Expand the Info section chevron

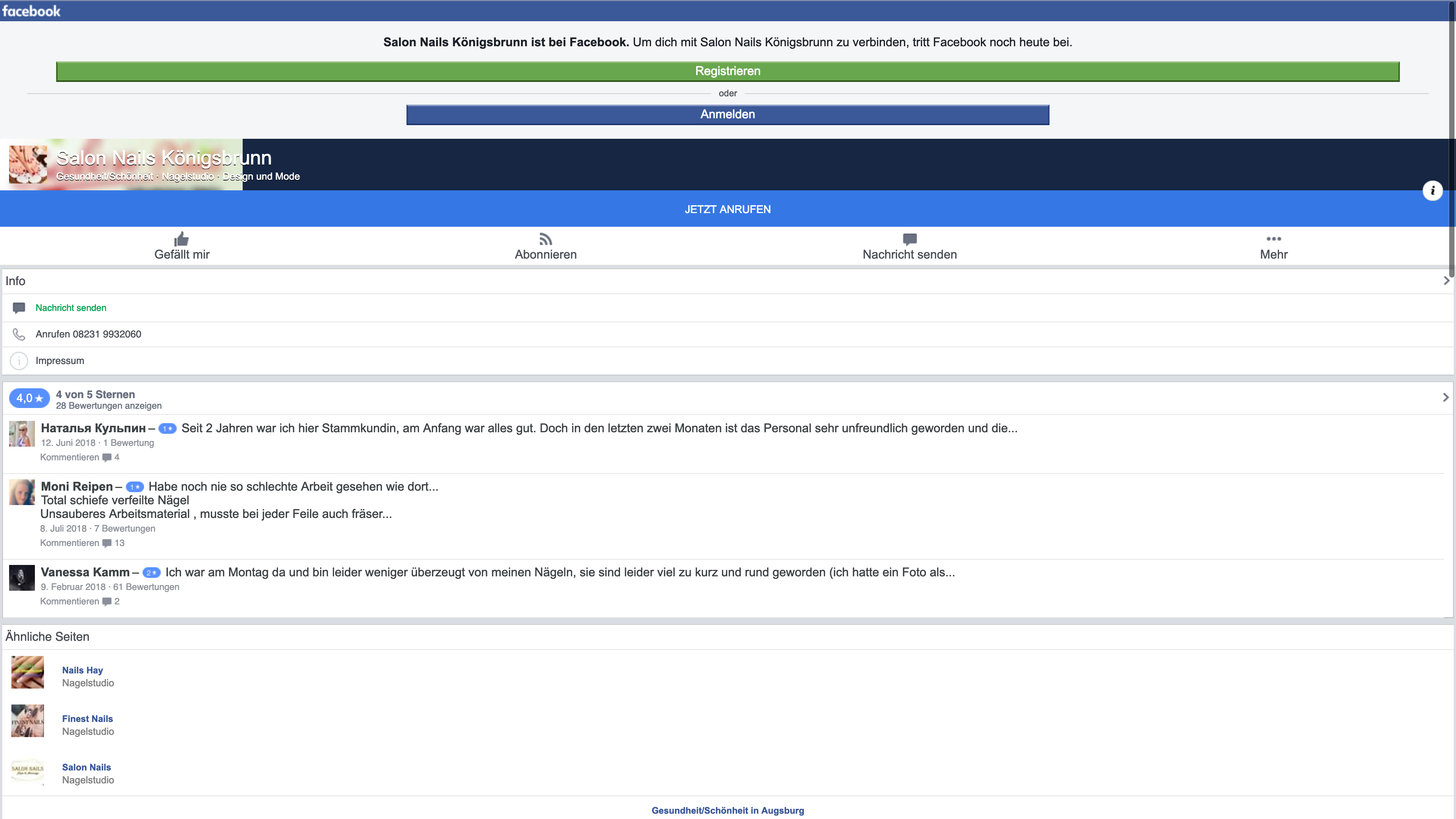(x=1446, y=281)
